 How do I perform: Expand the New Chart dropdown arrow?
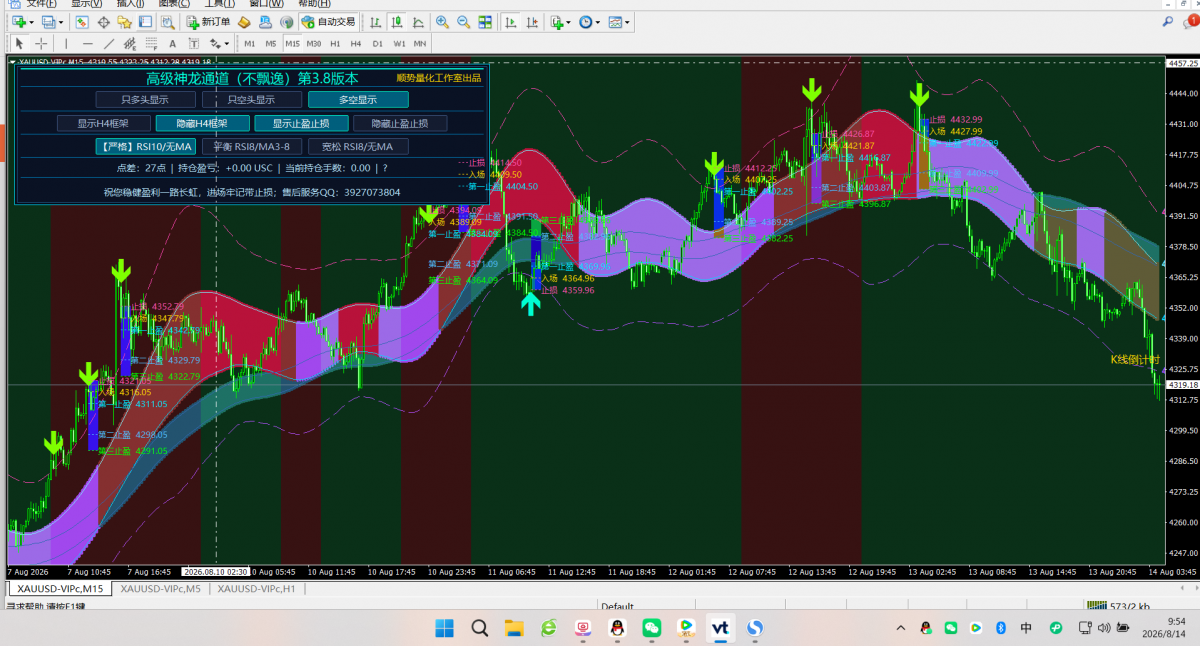click(x=32, y=22)
